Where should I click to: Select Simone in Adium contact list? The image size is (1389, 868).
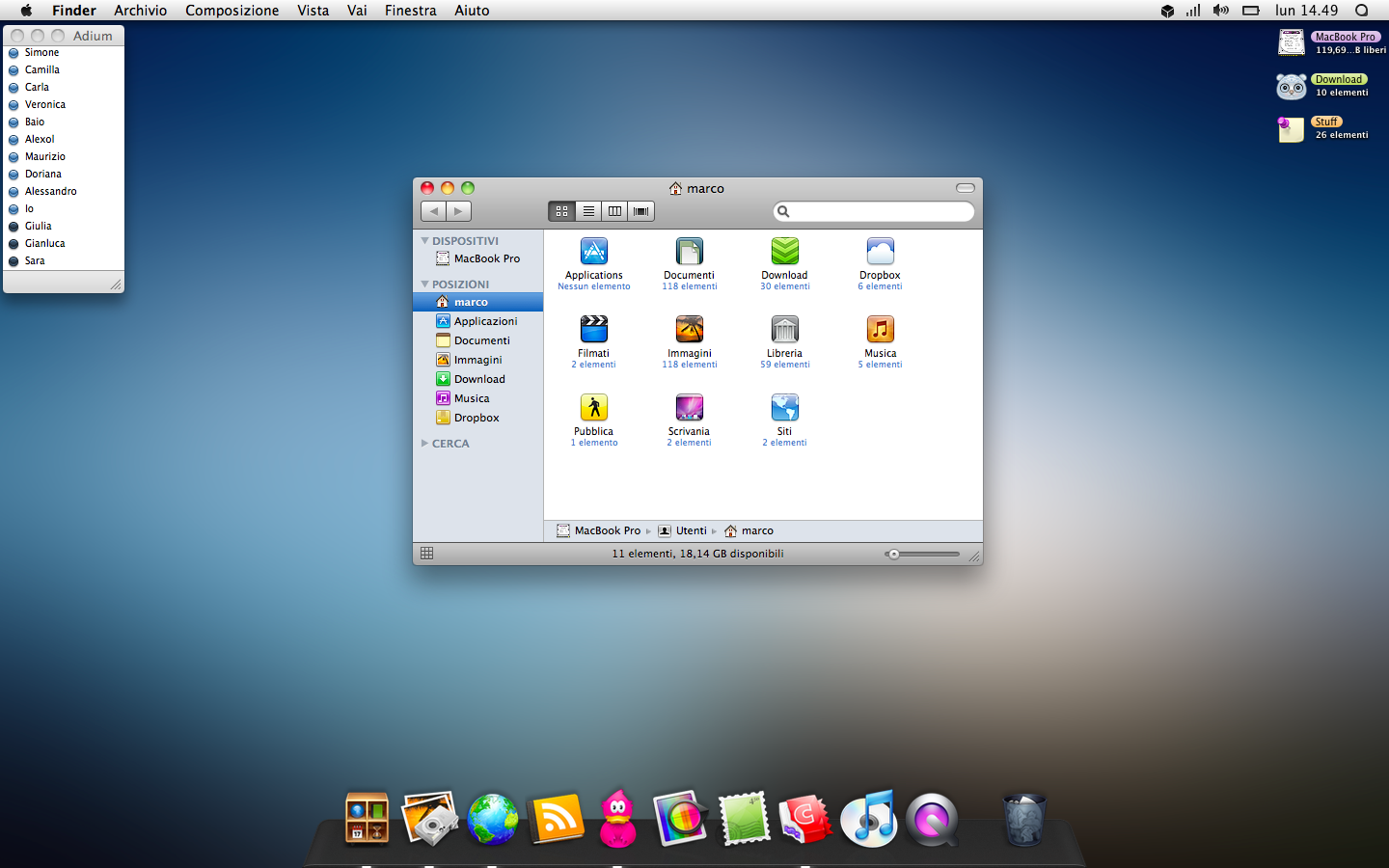[64, 53]
